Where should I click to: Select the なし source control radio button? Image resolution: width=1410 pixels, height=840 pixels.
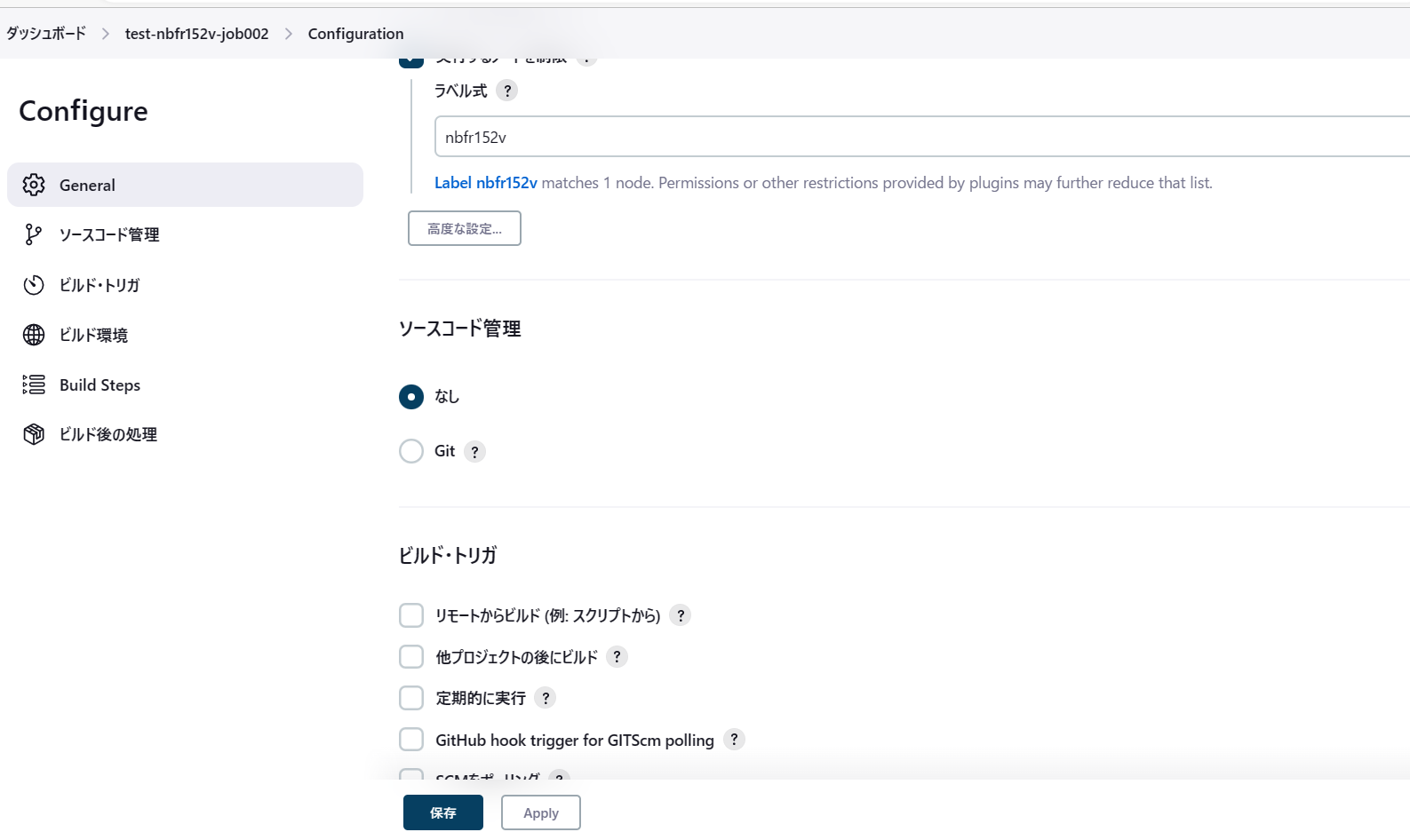[x=411, y=397]
